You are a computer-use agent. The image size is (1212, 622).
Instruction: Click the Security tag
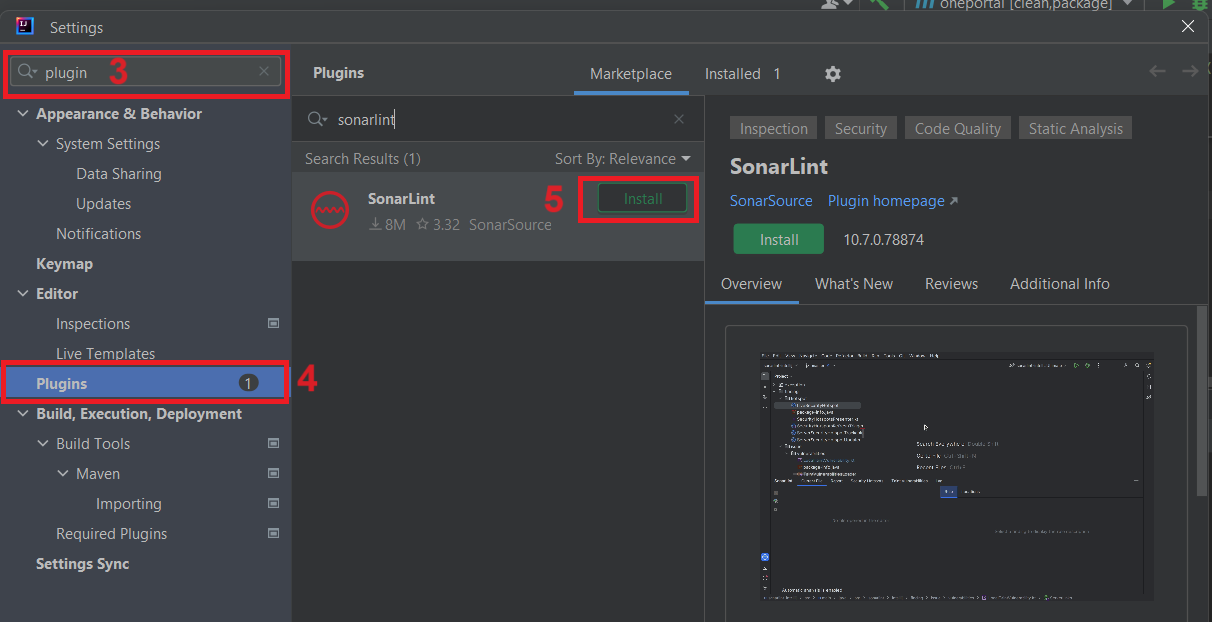pyautogui.click(x=861, y=128)
